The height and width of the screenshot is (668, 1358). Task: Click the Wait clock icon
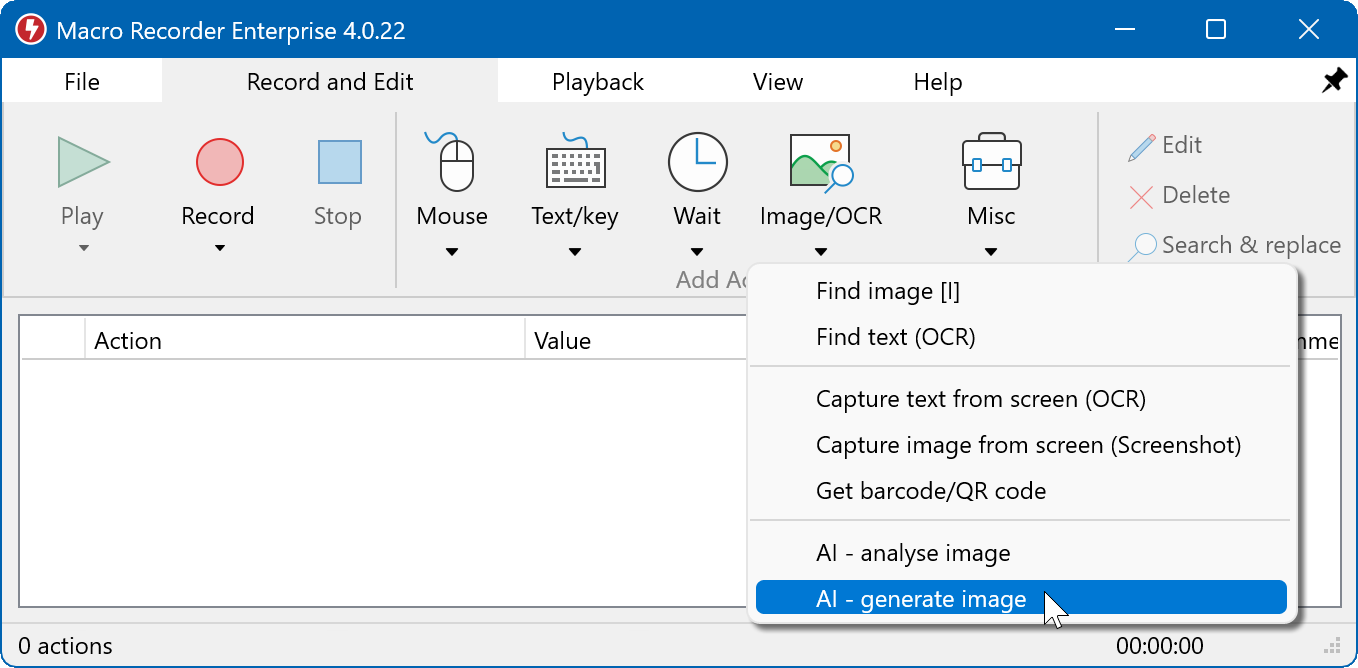698,162
